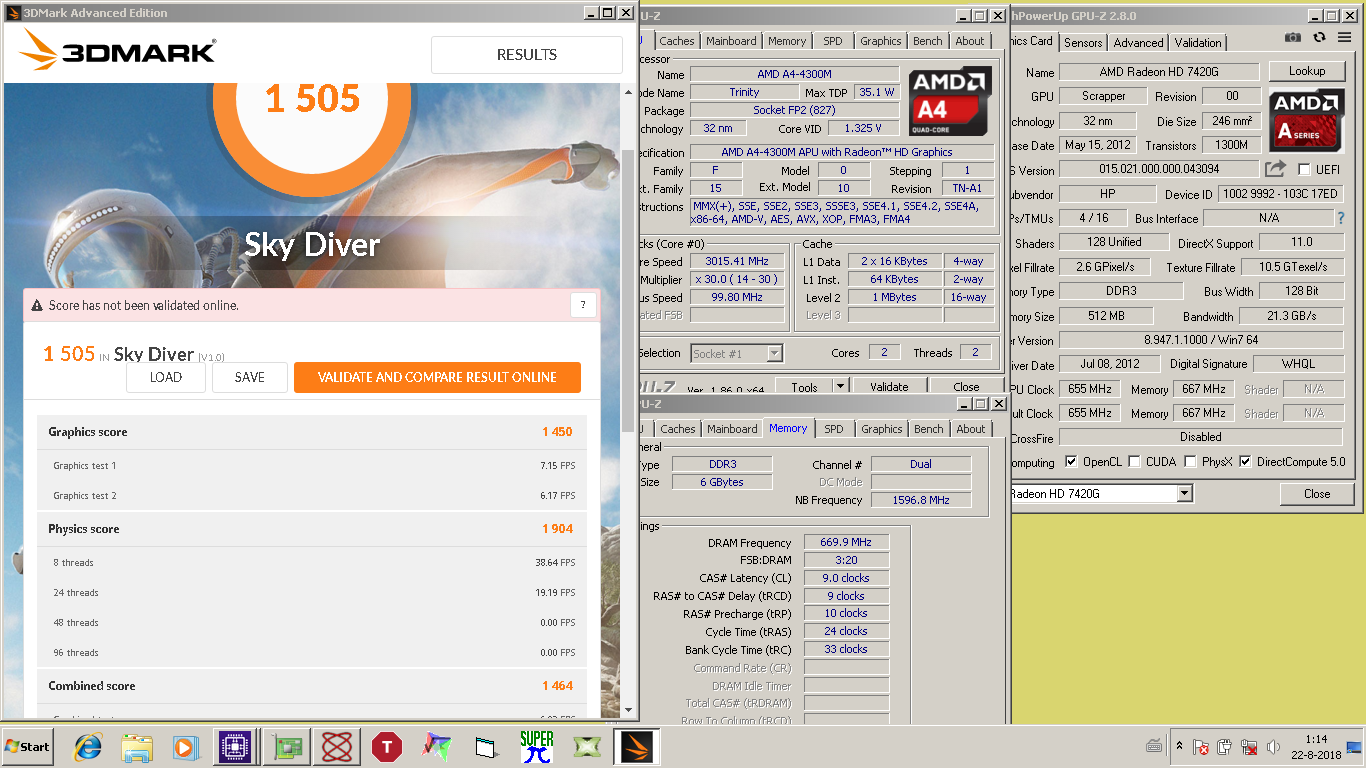The image size is (1366, 768).
Task: Switch to GPU-Z via green card taskbar icon
Action: (x=285, y=747)
